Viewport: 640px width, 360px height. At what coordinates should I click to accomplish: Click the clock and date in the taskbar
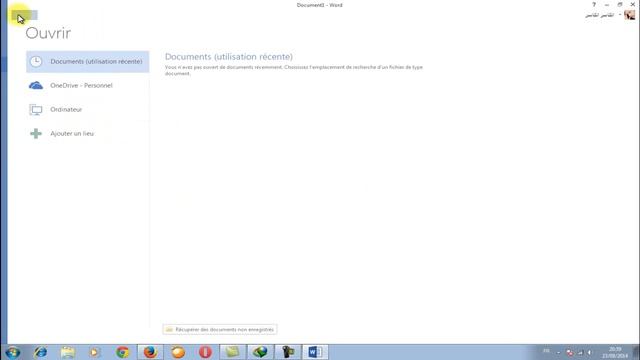pos(615,352)
